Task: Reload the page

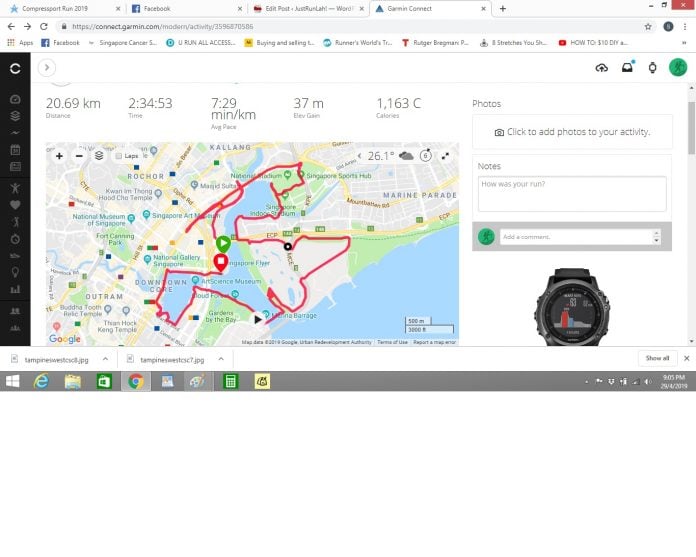Action: [x=44, y=27]
